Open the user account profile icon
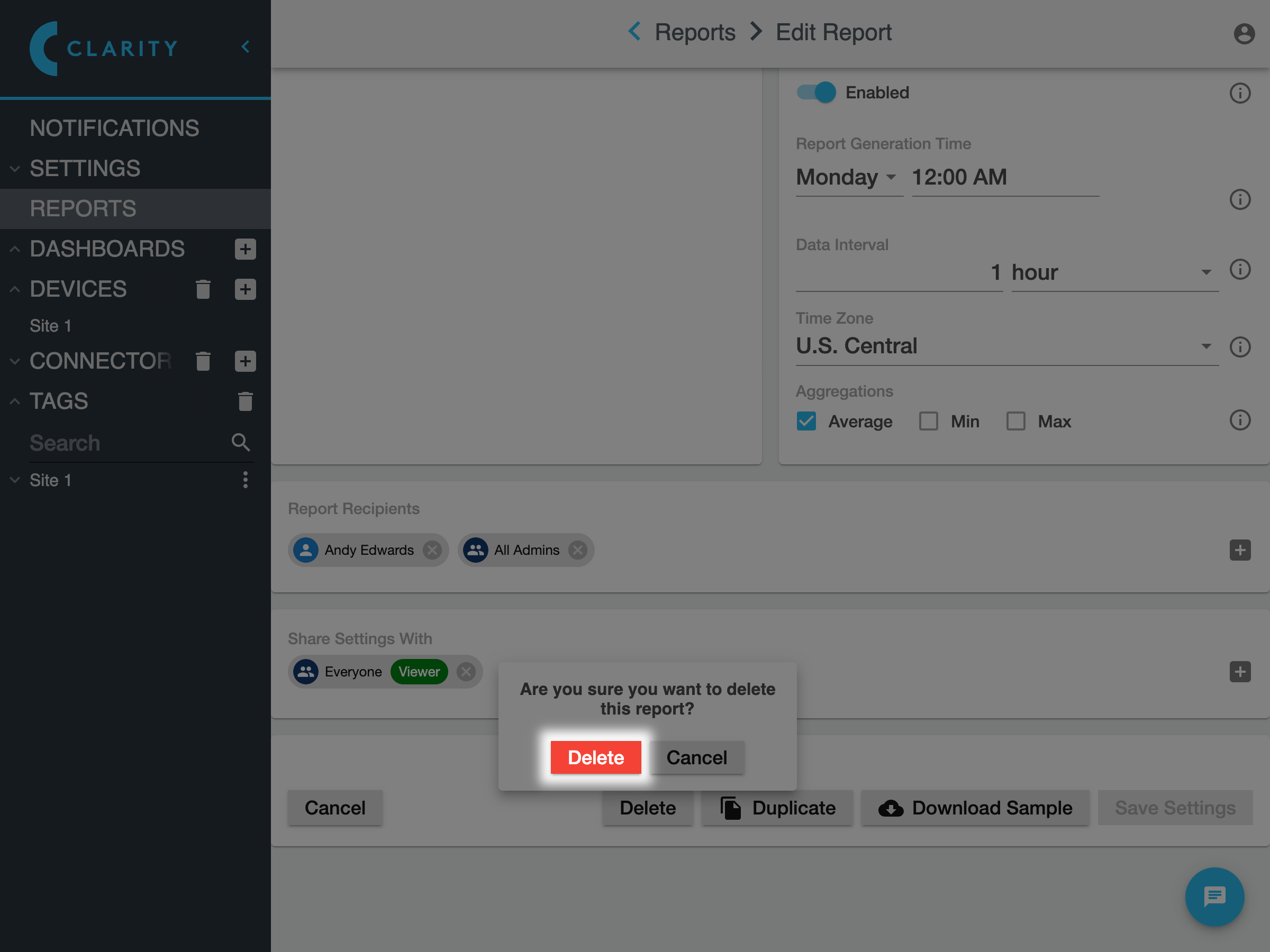Screen dimensions: 1270x952 point(1244,33)
